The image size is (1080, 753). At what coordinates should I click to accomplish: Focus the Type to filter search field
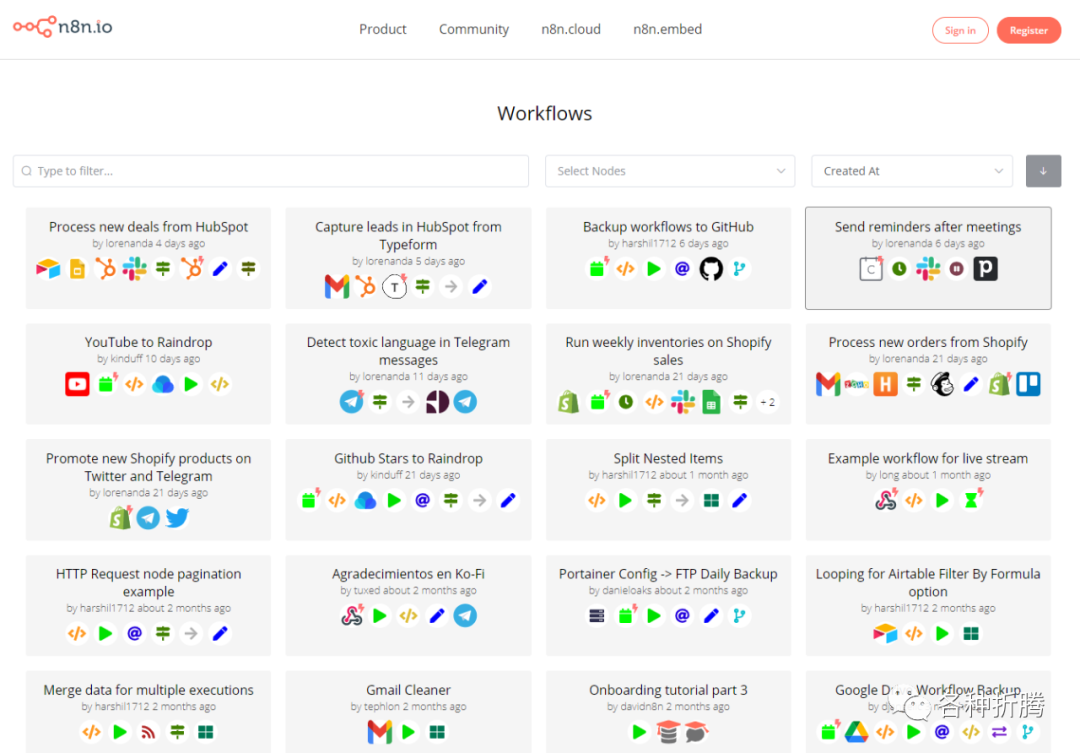click(271, 171)
